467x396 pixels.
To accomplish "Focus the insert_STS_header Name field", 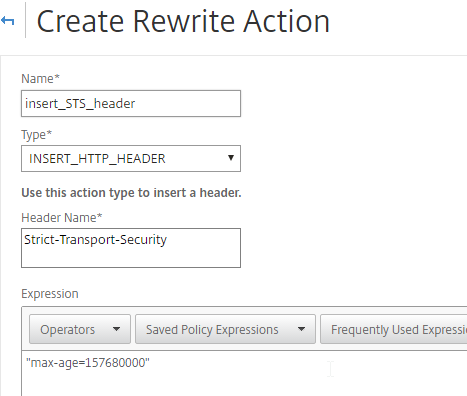I will [x=131, y=103].
